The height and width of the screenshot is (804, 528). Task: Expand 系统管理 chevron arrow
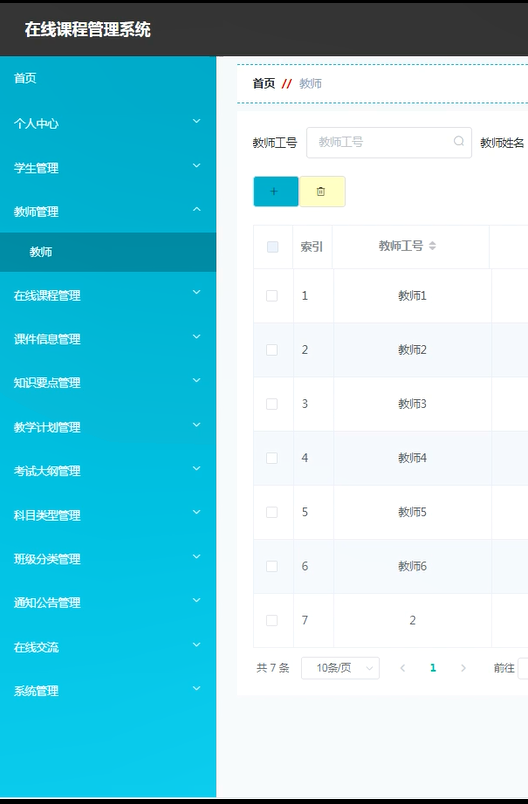tap(196, 688)
